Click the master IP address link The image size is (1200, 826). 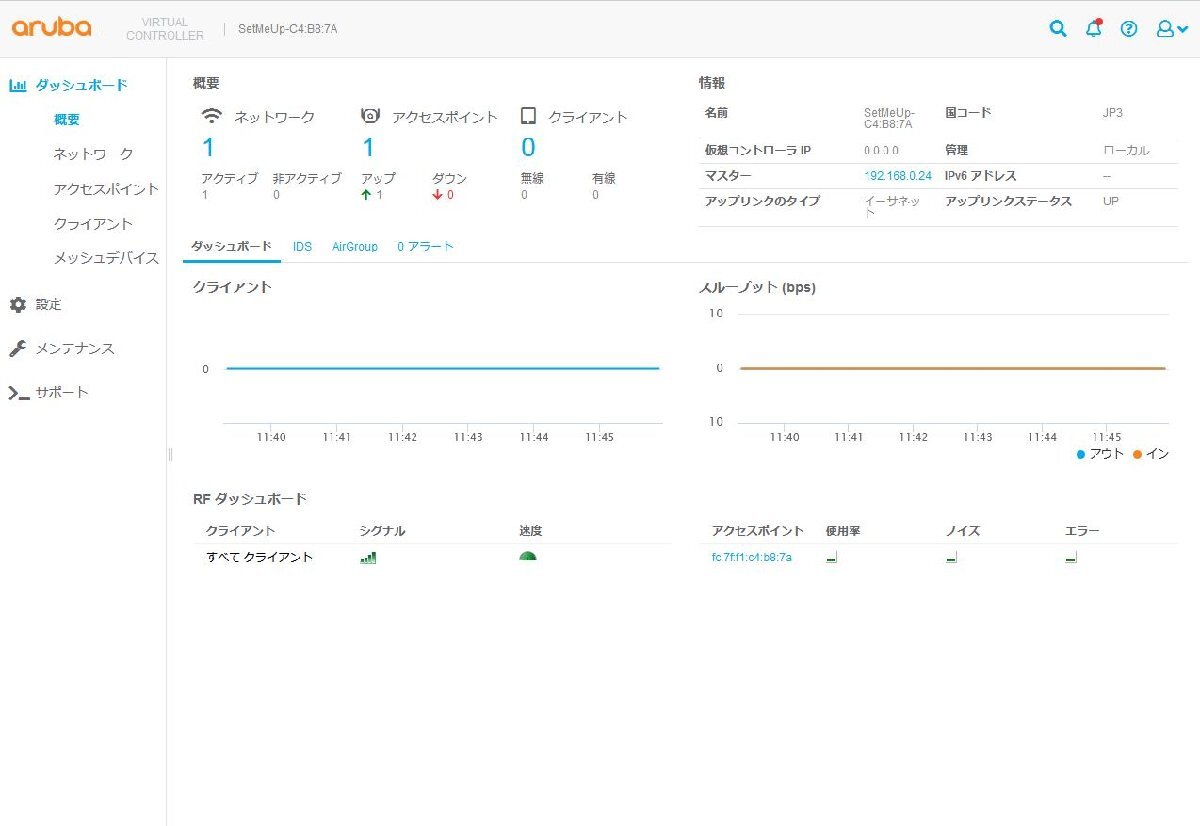898,176
